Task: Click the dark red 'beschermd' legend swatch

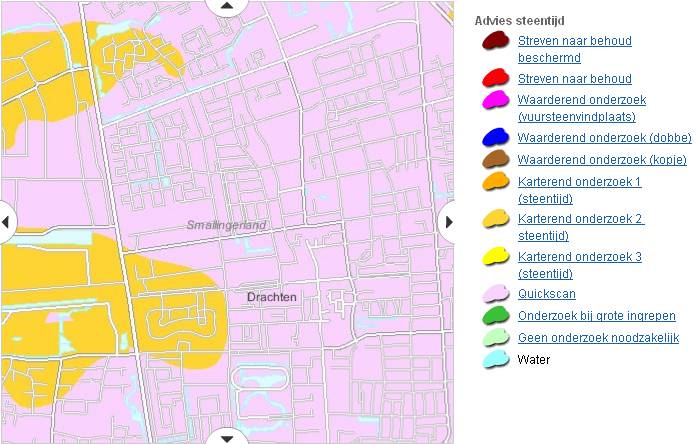Action: [x=496, y=40]
